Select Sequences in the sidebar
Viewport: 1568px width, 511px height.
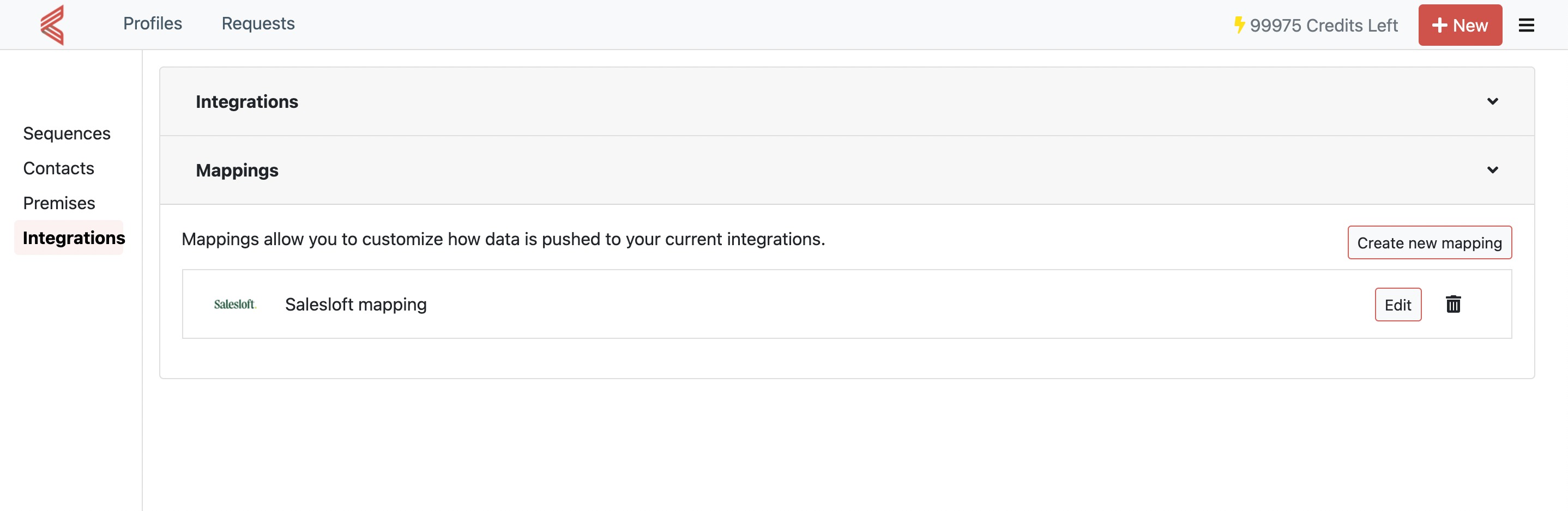click(67, 134)
